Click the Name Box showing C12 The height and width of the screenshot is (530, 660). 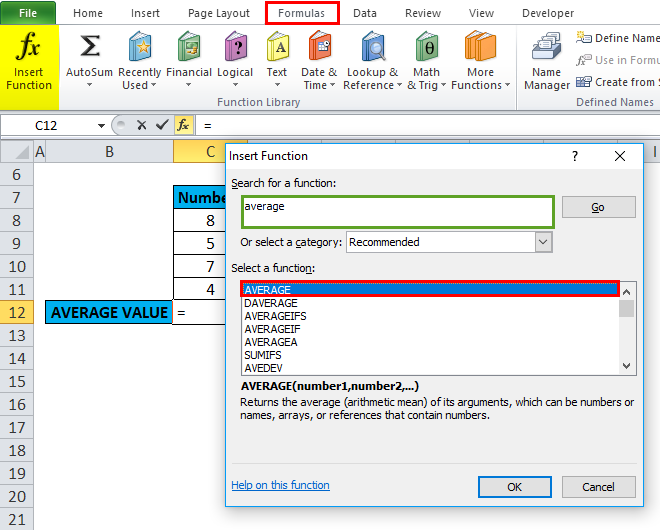[46, 125]
